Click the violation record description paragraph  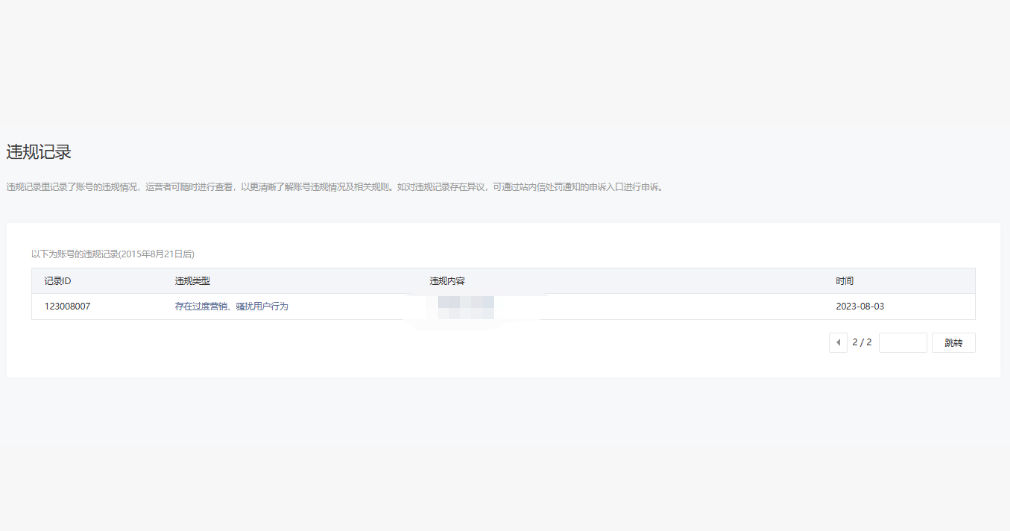pos(335,187)
